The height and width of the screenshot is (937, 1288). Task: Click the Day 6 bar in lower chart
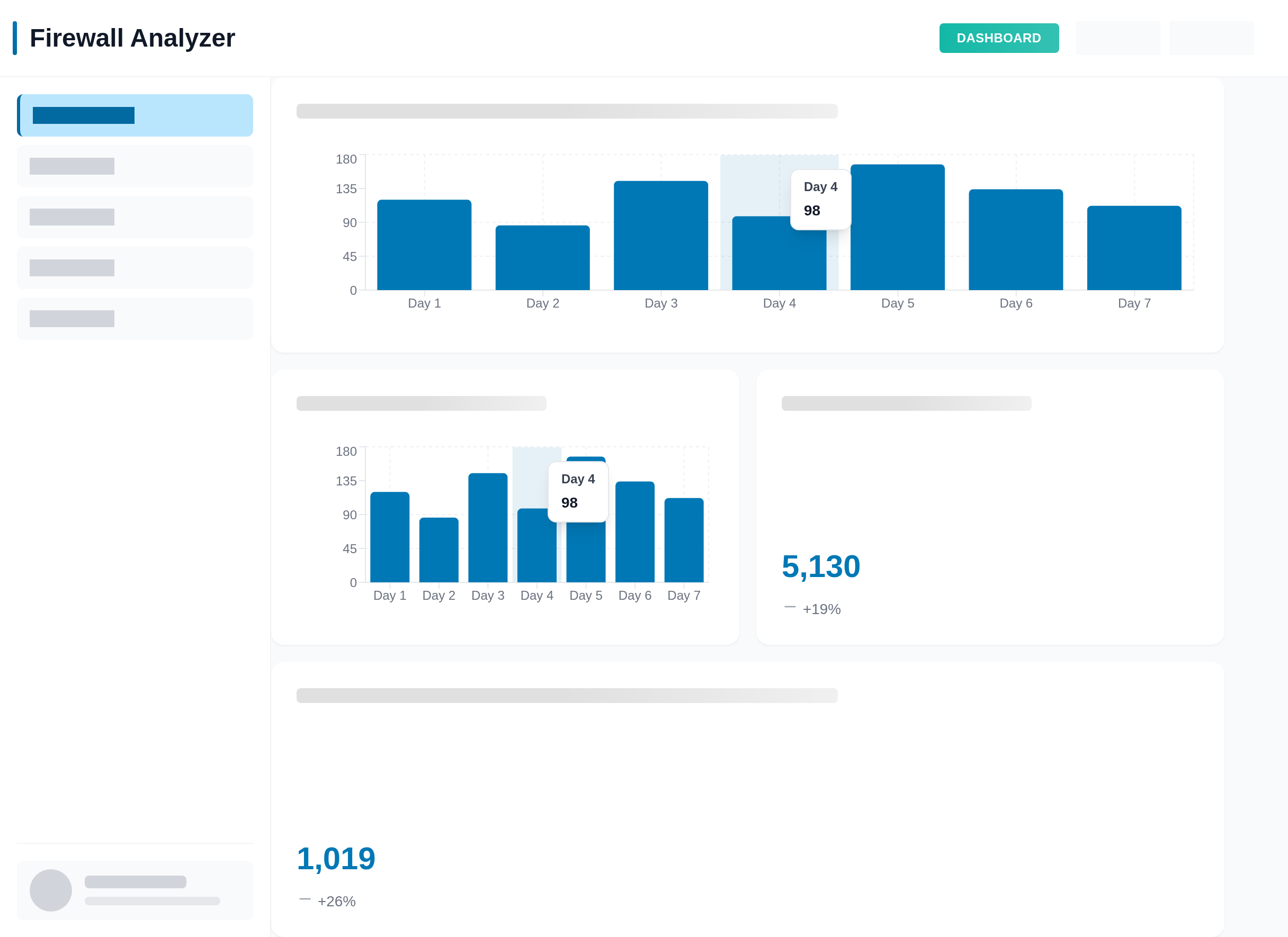pos(634,532)
